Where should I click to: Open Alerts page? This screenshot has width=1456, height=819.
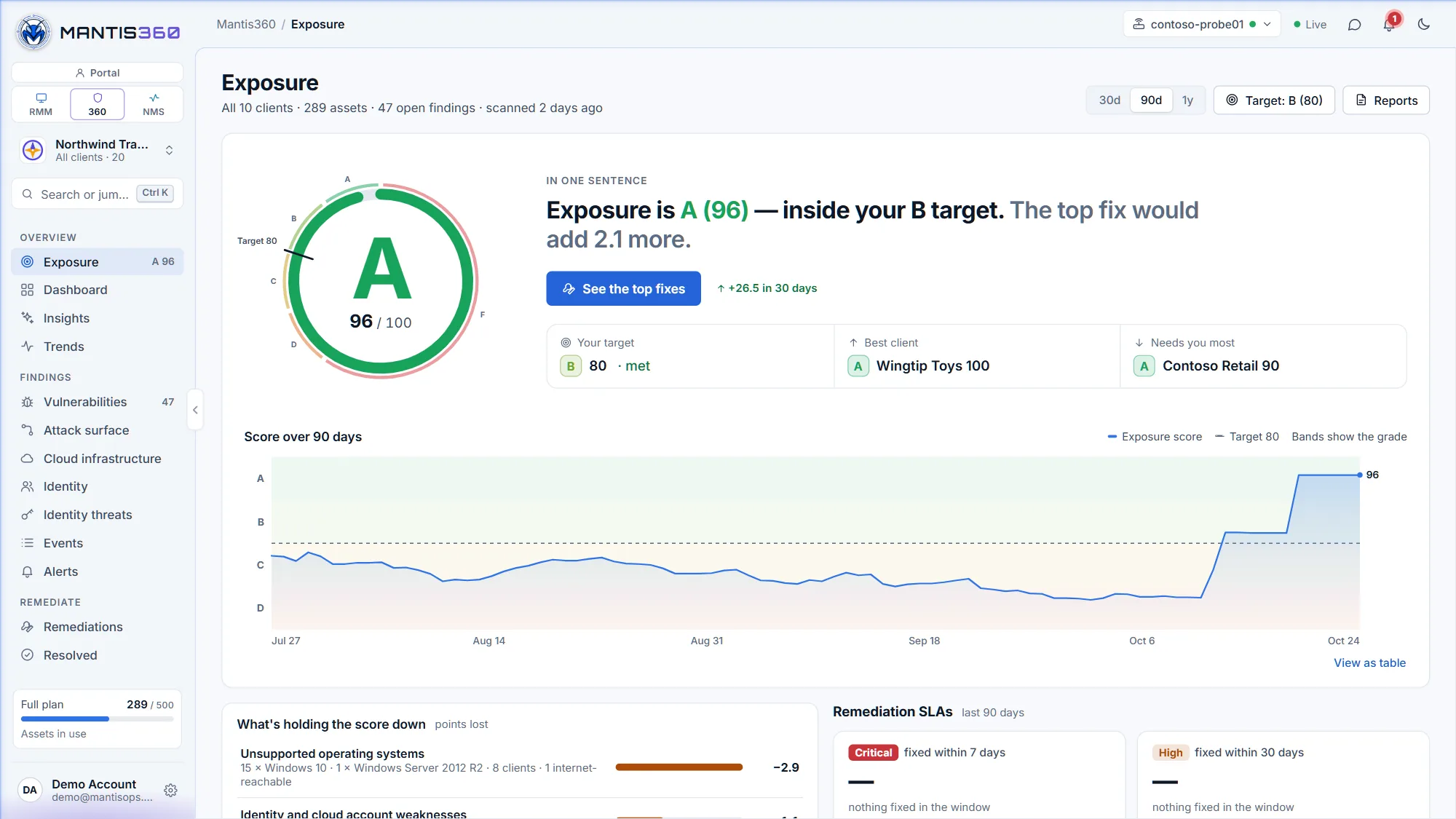[x=98, y=571]
